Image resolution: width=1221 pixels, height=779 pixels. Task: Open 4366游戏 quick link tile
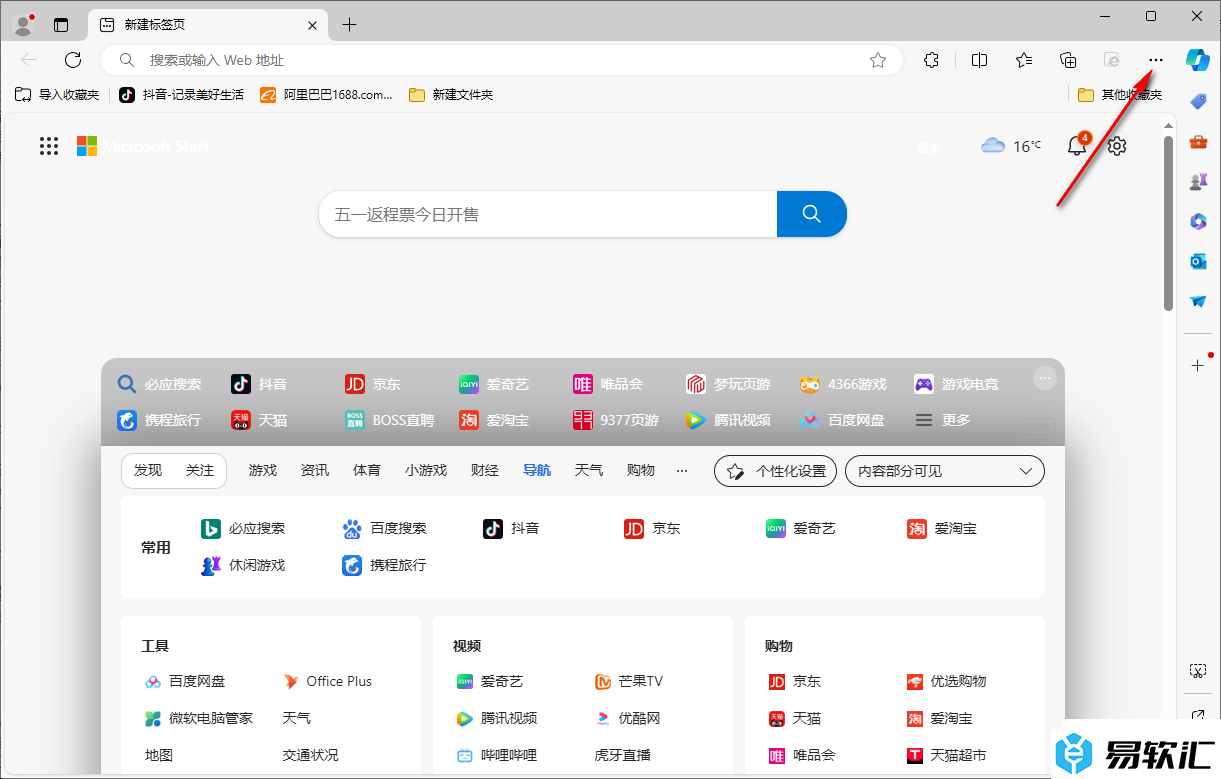point(843,384)
